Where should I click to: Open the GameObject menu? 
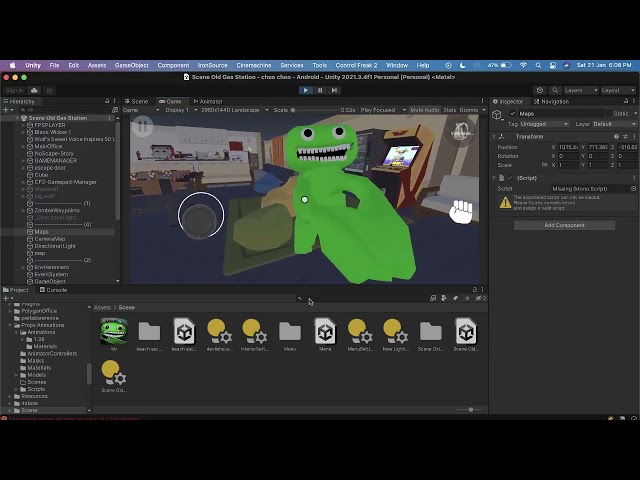click(x=131, y=65)
